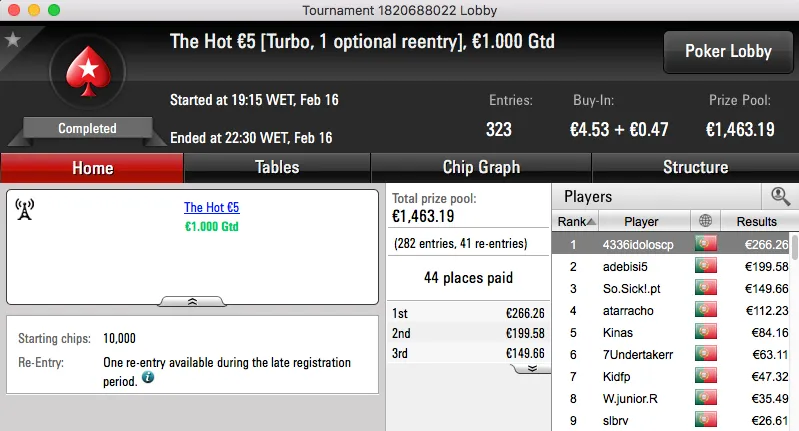This screenshot has height=431, width=799.
Task: Click the broadcast antenna icon
Action: coord(25,208)
